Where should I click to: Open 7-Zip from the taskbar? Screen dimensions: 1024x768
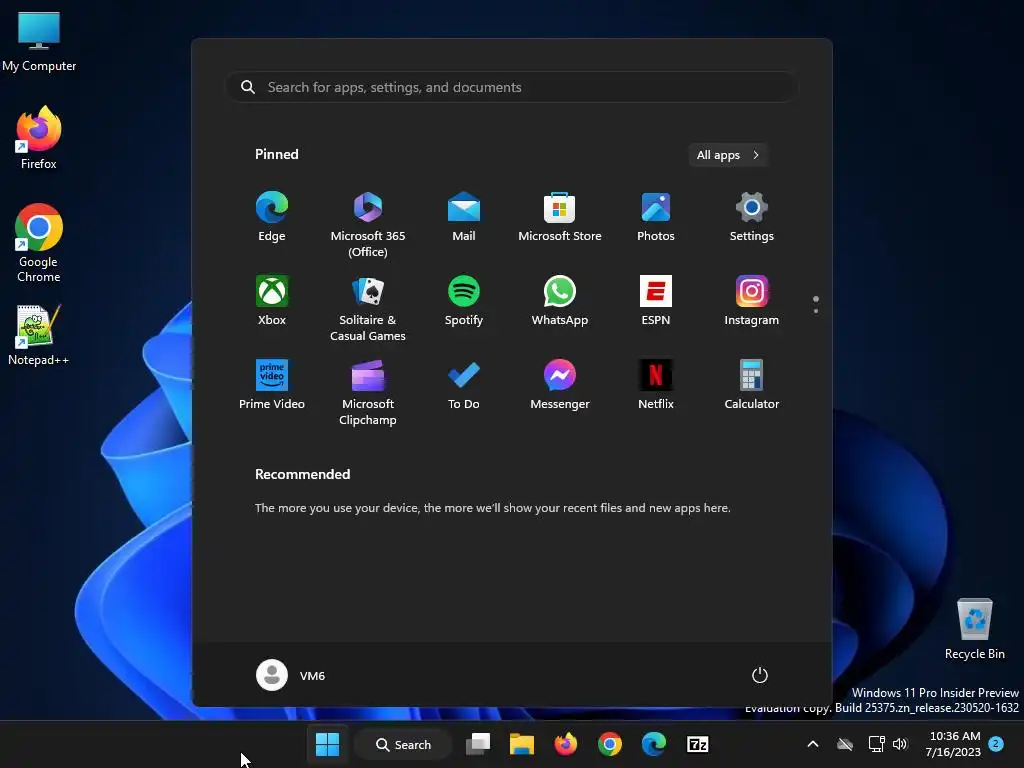[x=697, y=744]
